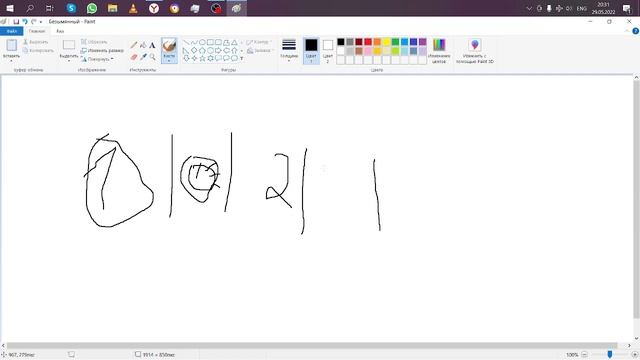Click Edit with Paint 3D button
This screenshot has width=640, height=360.
click(x=475, y=51)
